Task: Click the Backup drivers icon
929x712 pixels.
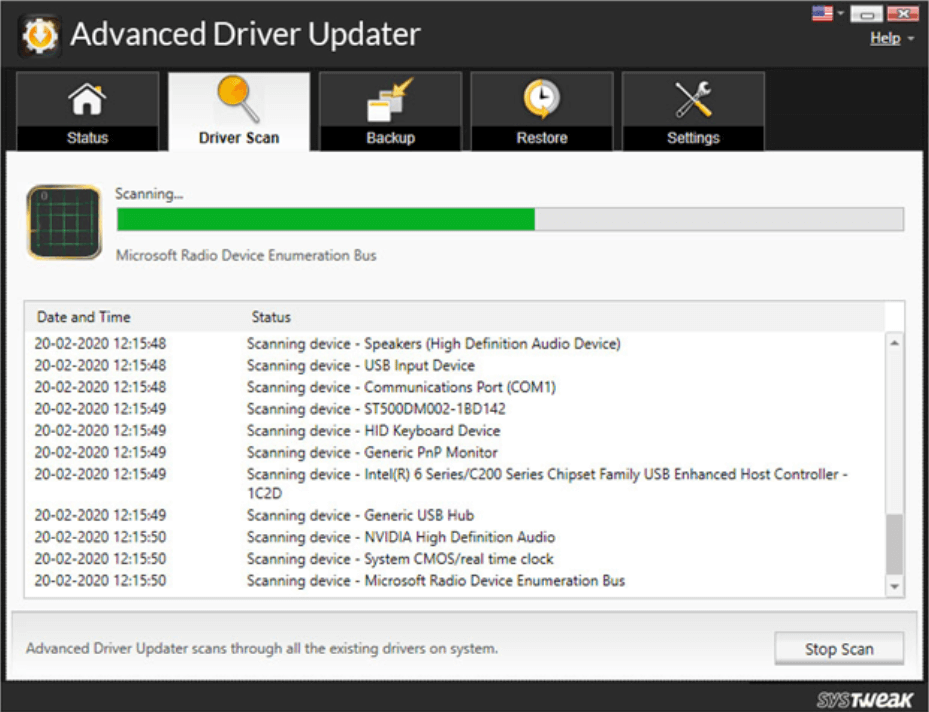Action: pos(390,97)
